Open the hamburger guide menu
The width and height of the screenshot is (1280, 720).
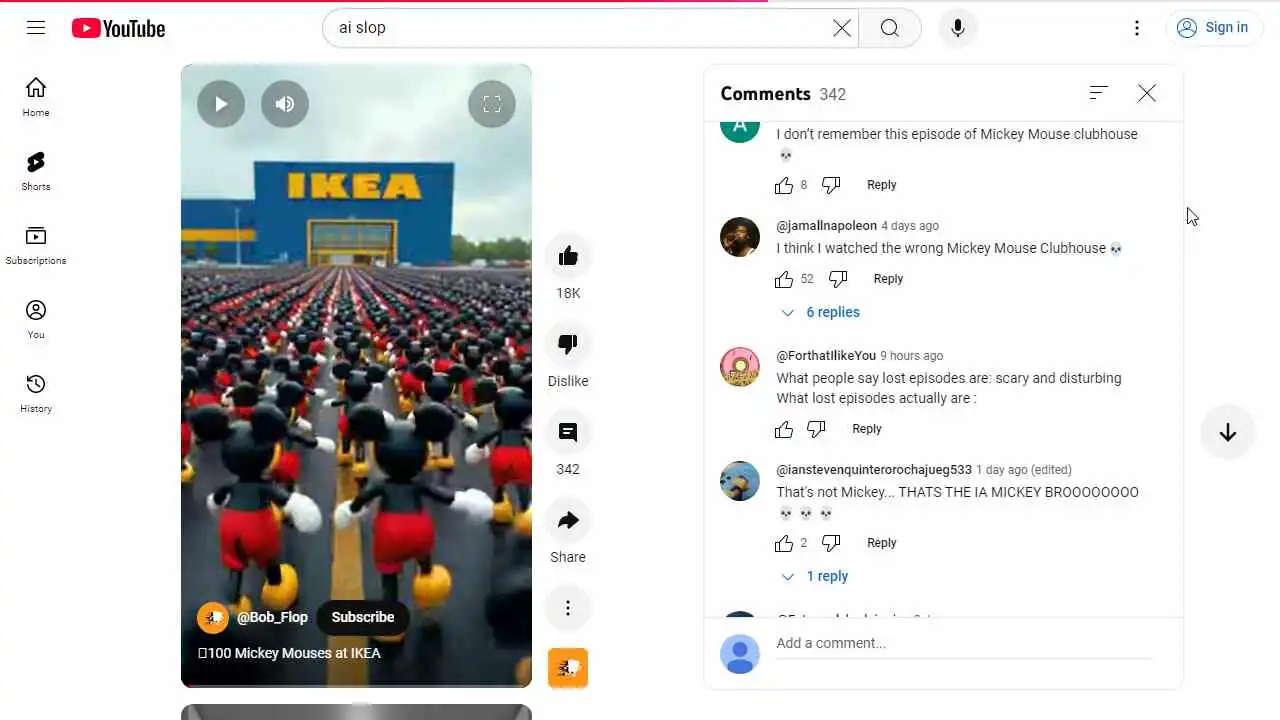[x=36, y=28]
